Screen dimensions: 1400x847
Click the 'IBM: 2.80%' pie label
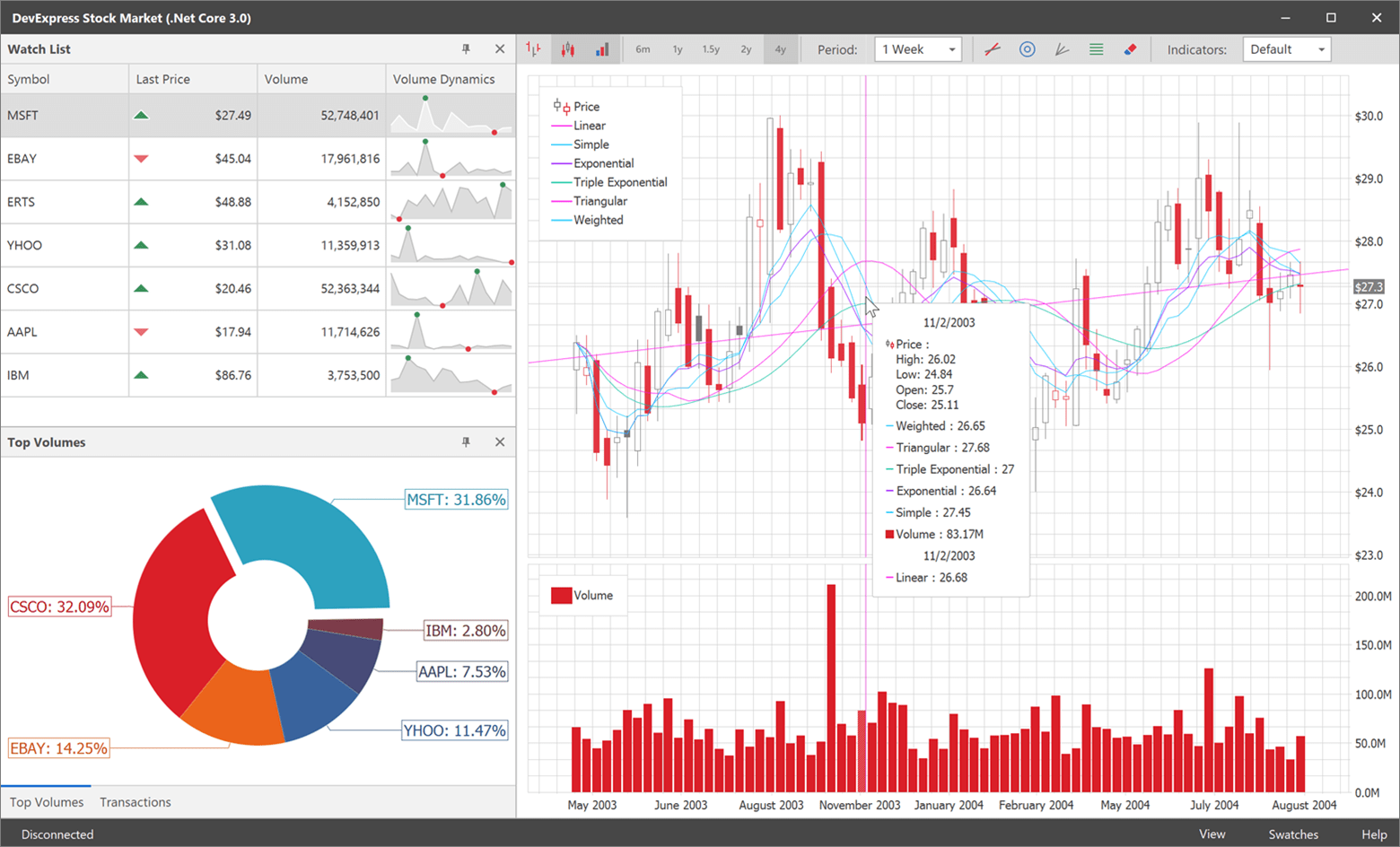(x=466, y=631)
